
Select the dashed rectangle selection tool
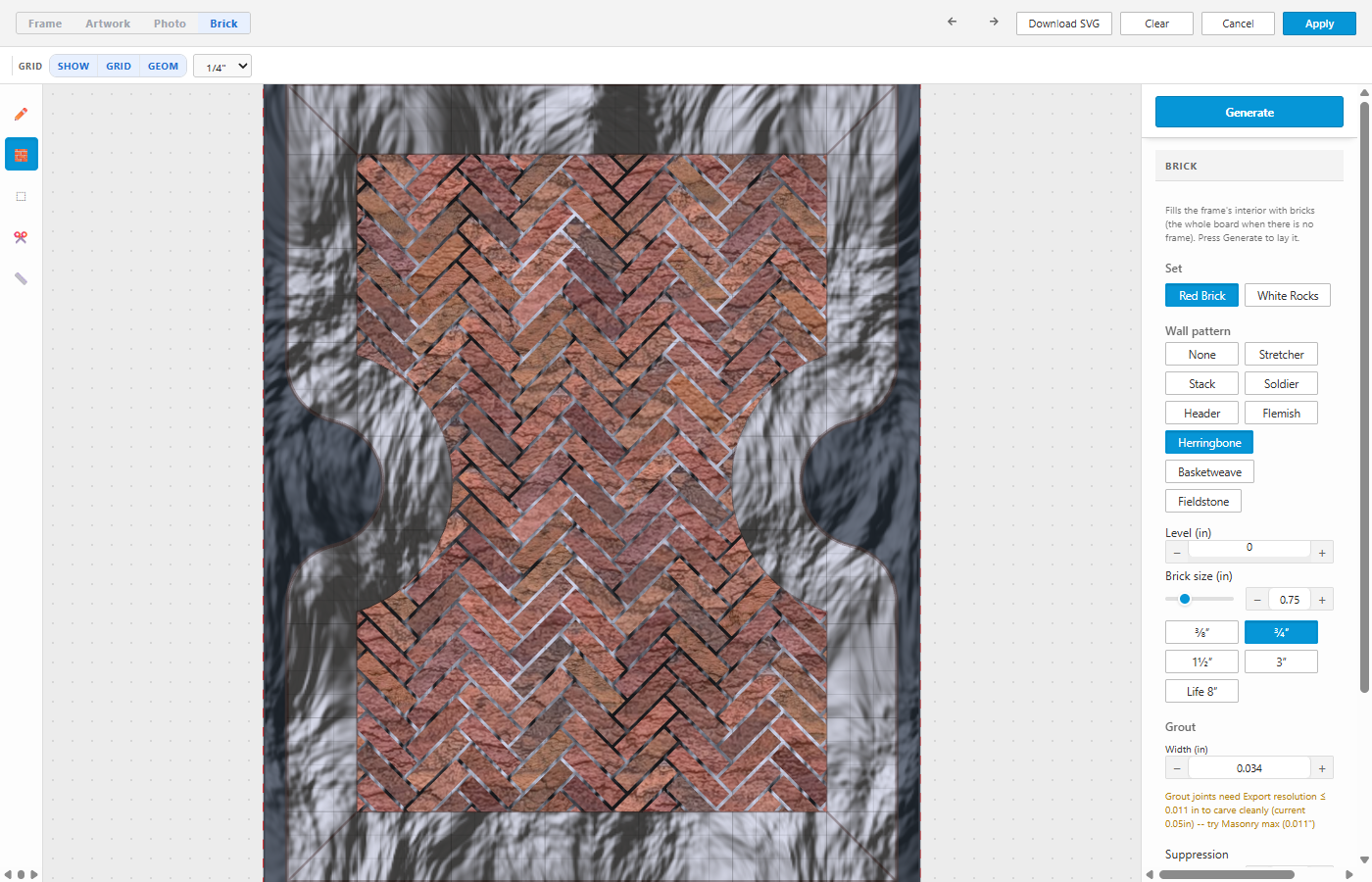coord(21,196)
